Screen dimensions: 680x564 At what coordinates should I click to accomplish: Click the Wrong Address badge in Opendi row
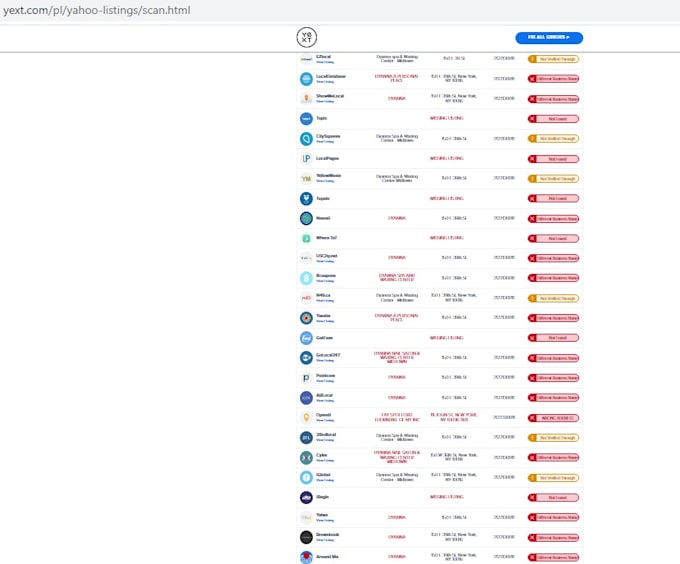coord(553,418)
